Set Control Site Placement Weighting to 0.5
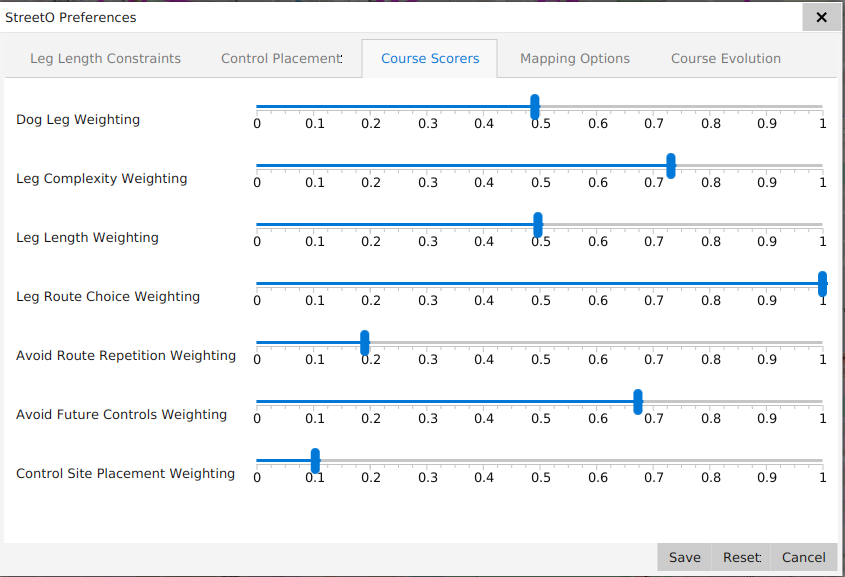 tap(540, 460)
